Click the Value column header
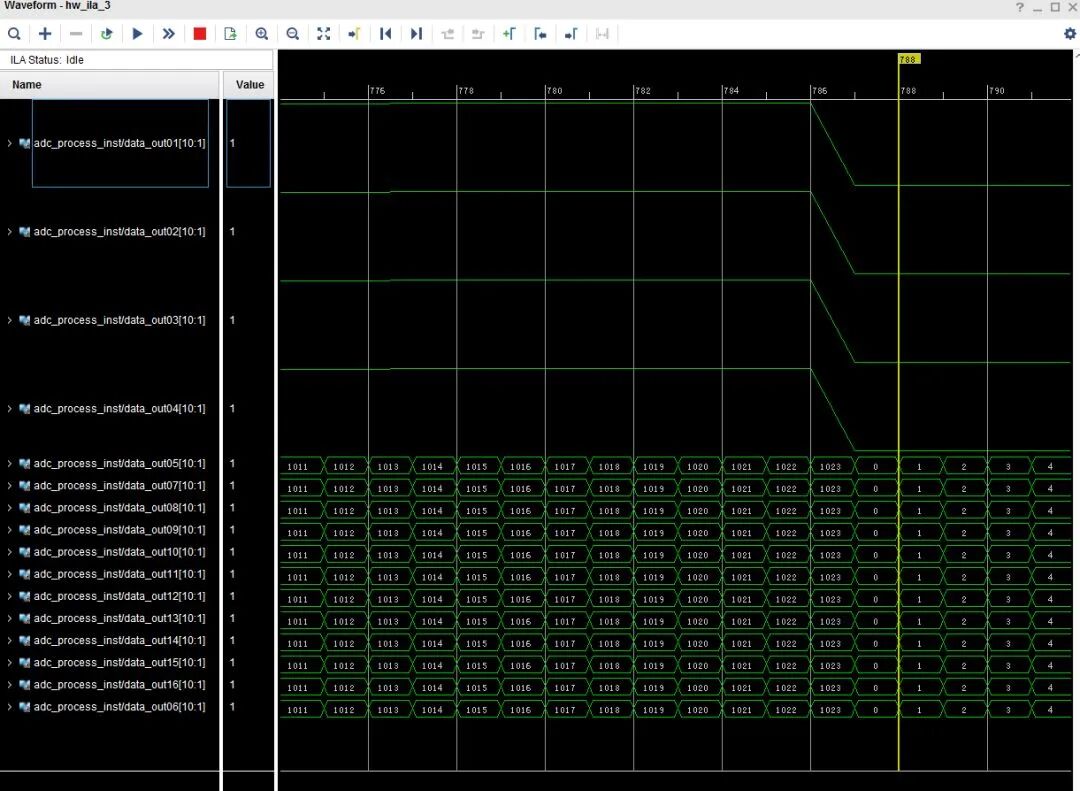 point(249,85)
